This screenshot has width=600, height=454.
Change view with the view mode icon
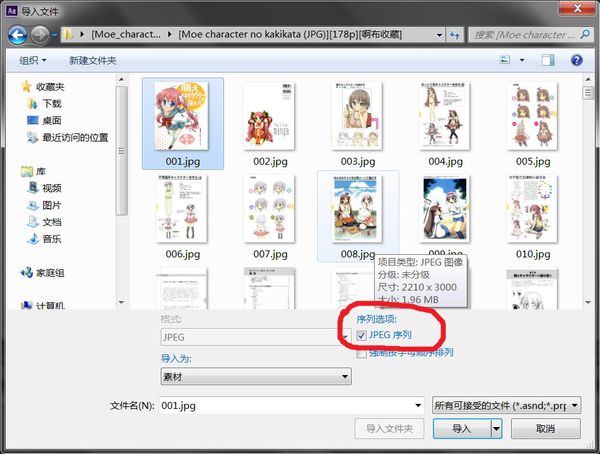click(505, 60)
